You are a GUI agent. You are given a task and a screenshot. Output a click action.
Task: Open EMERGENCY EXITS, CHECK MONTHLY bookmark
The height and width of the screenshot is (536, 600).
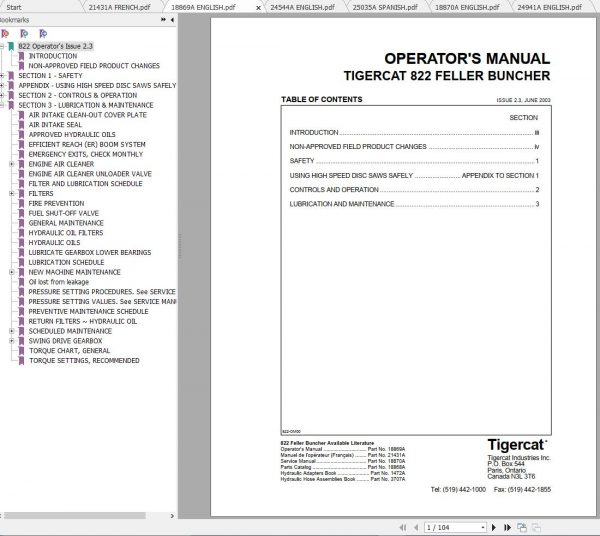pyautogui.click(x=86, y=154)
